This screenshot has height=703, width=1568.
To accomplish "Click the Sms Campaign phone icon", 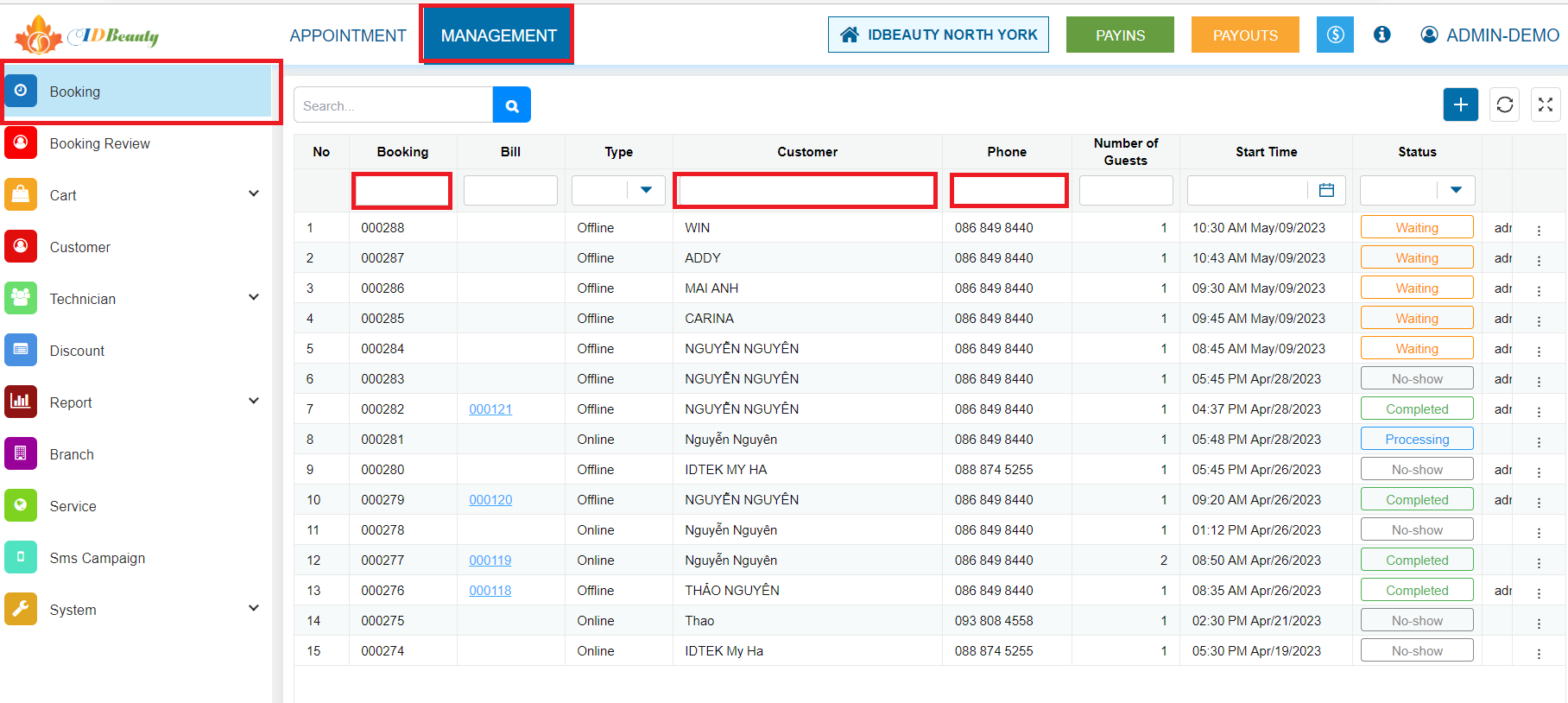I will (x=21, y=557).
